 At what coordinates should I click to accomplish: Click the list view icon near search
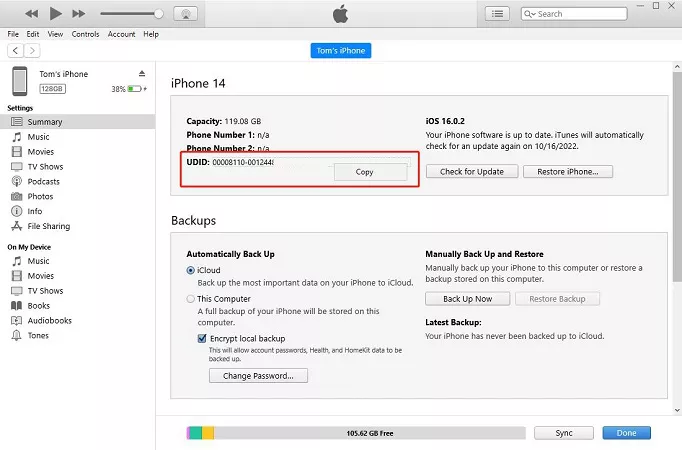pyautogui.click(x=497, y=14)
